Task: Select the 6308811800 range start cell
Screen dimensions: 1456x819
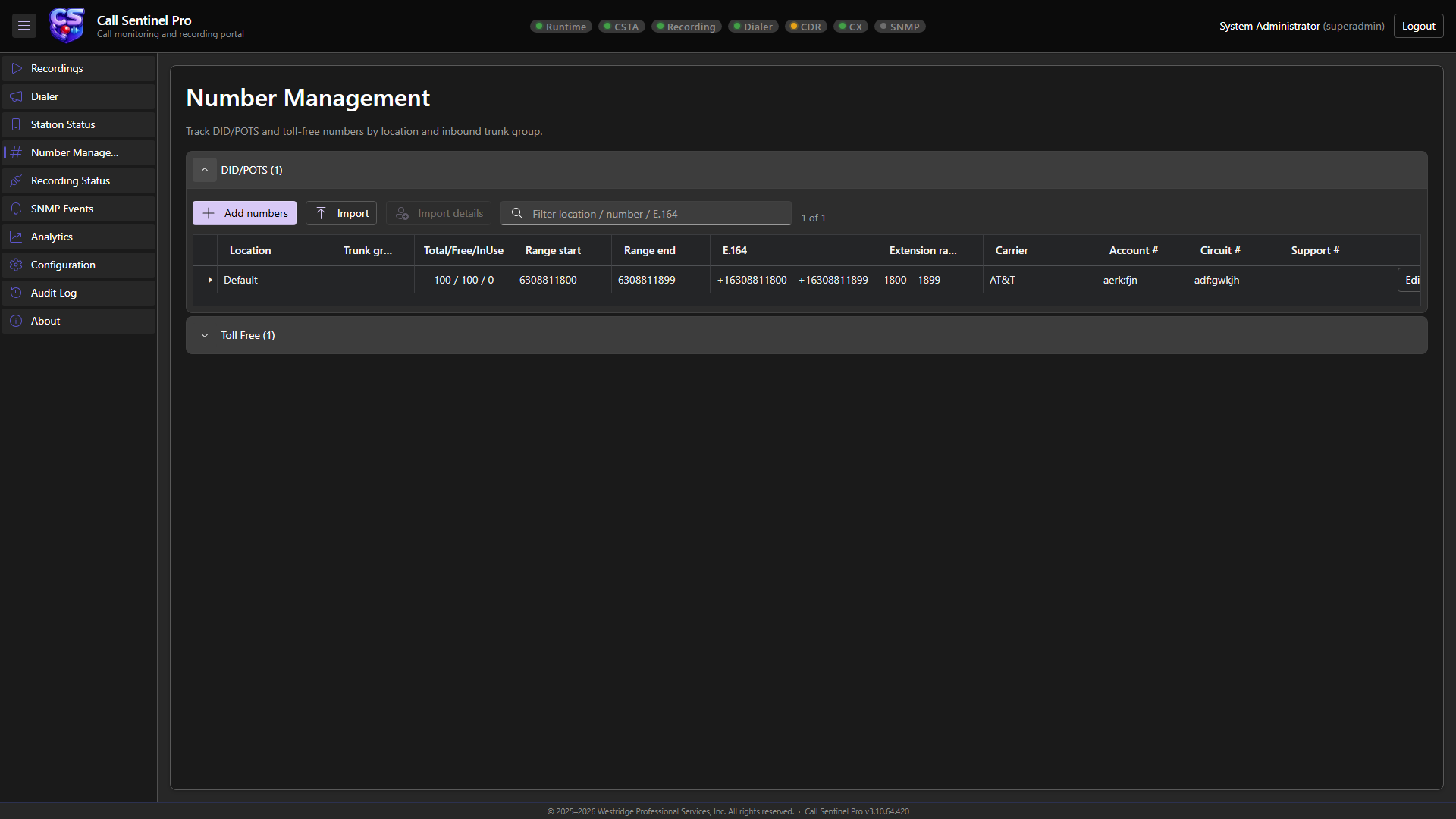Action: [x=562, y=280]
